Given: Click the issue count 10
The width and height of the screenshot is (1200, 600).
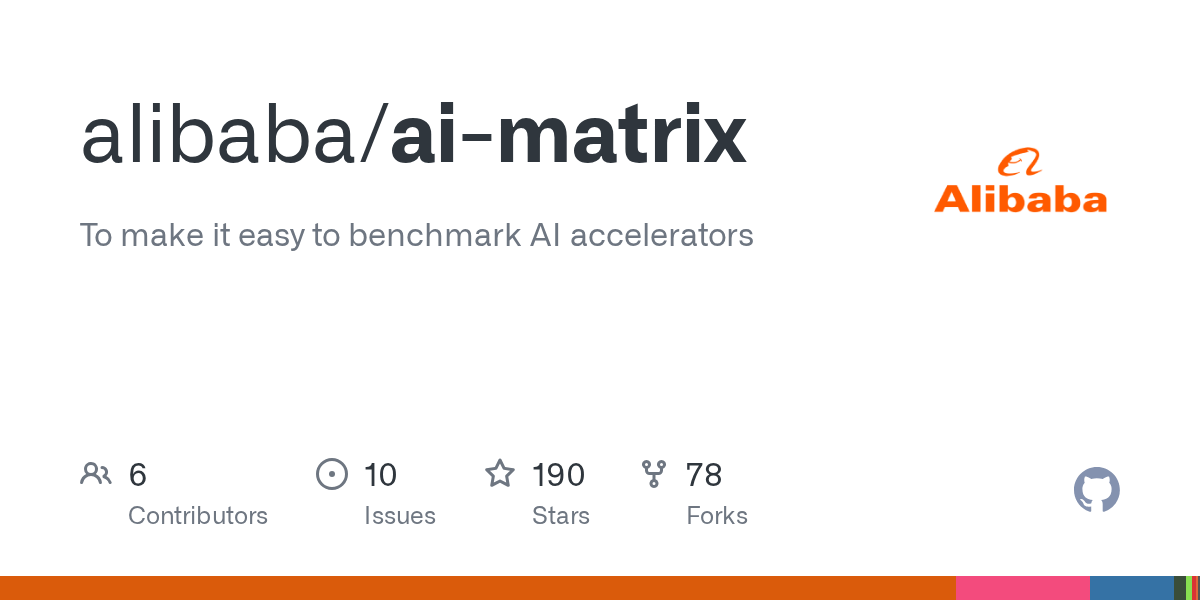Looking at the screenshot, I should pos(380,475).
